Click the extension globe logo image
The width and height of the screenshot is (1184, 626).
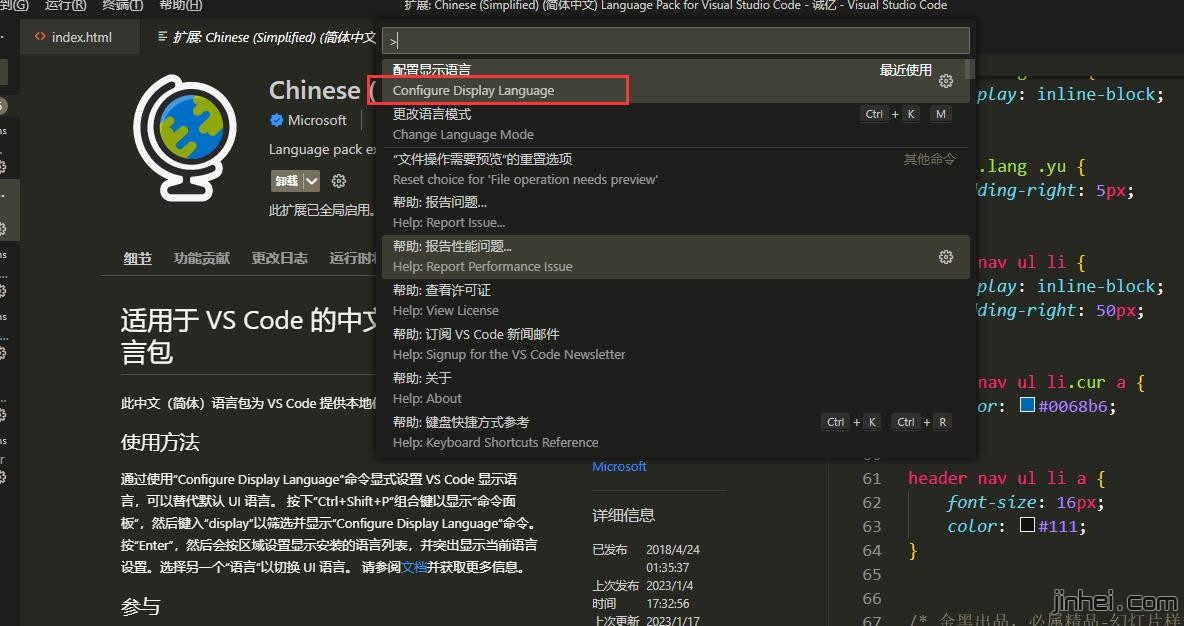point(185,138)
